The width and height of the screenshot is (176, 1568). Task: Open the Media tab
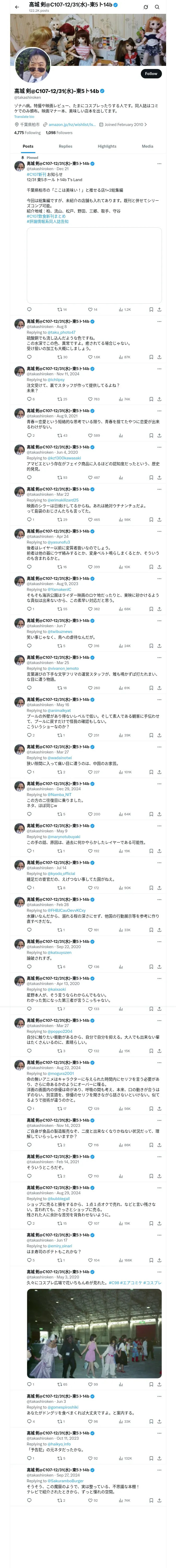click(x=148, y=146)
